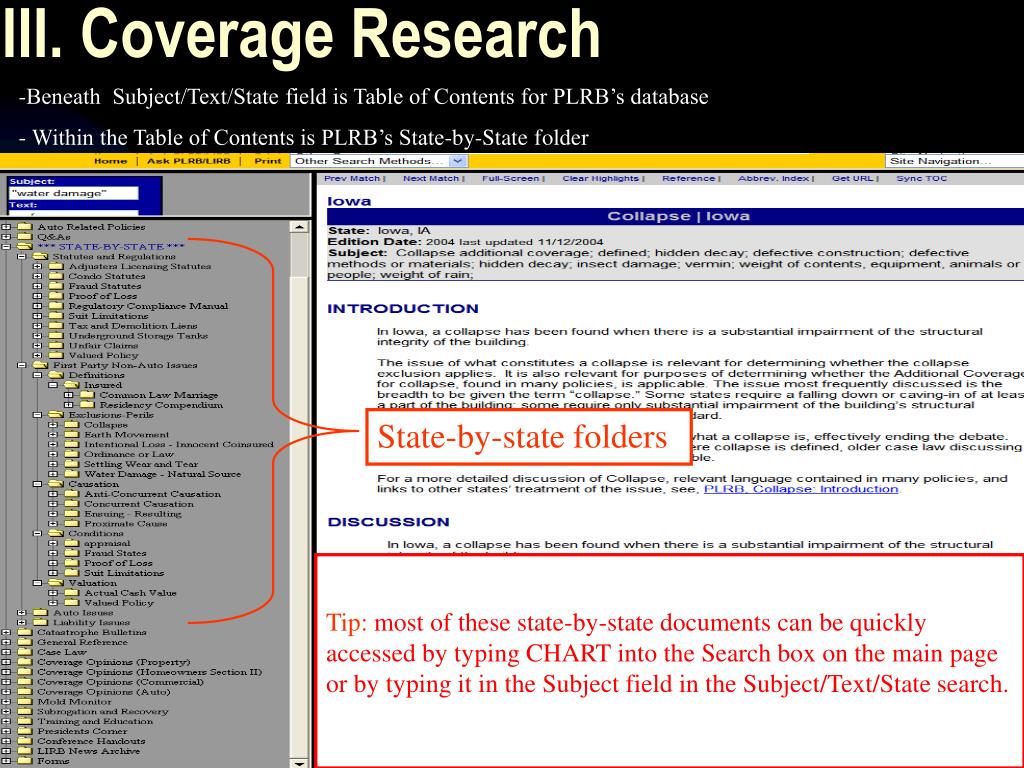Select Training and Education item
Screen dimensions: 1024x768
click(x=95, y=721)
